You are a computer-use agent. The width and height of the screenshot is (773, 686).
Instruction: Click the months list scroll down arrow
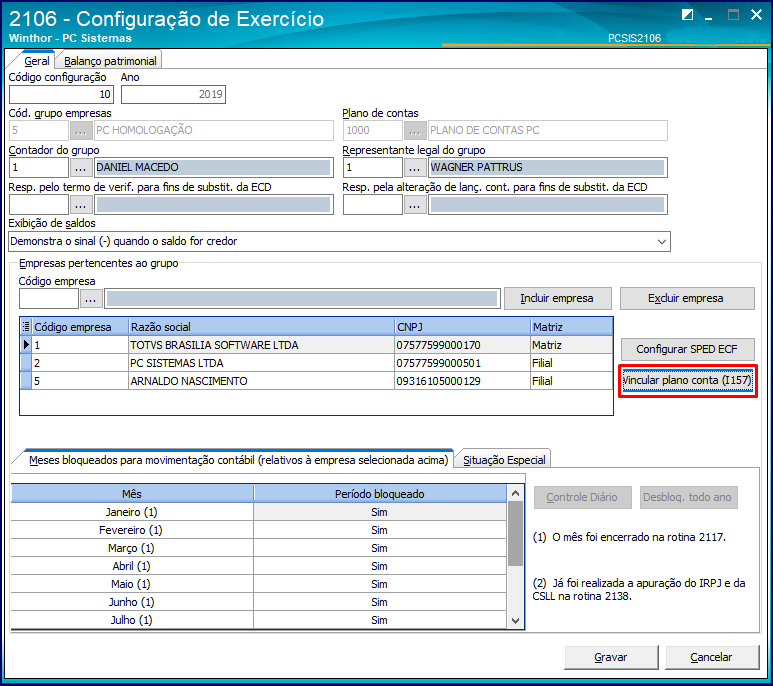pyautogui.click(x=515, y=621)
